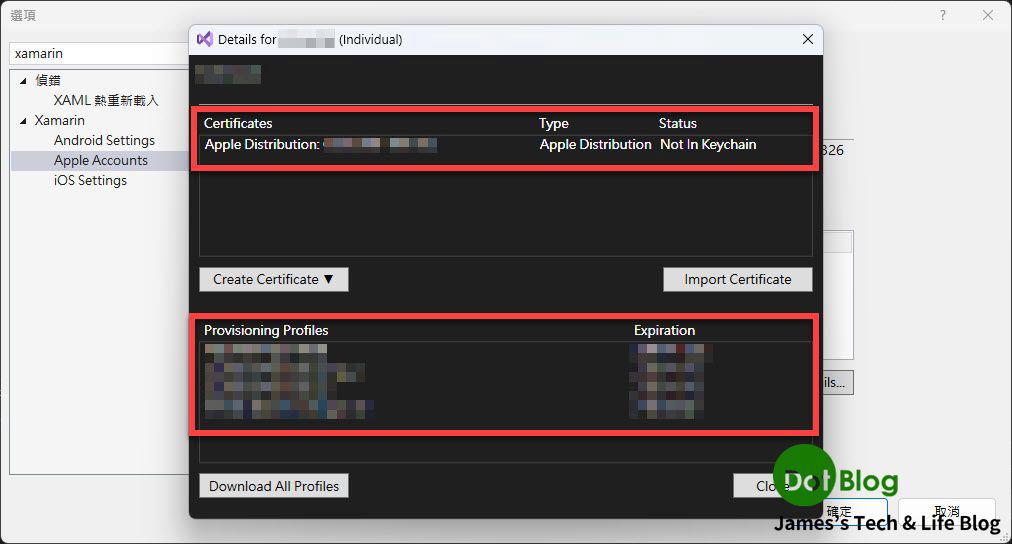Open the Create Certificate dropdown
Viewport: 1012px width, 544px height.
(x=273, y=279)
